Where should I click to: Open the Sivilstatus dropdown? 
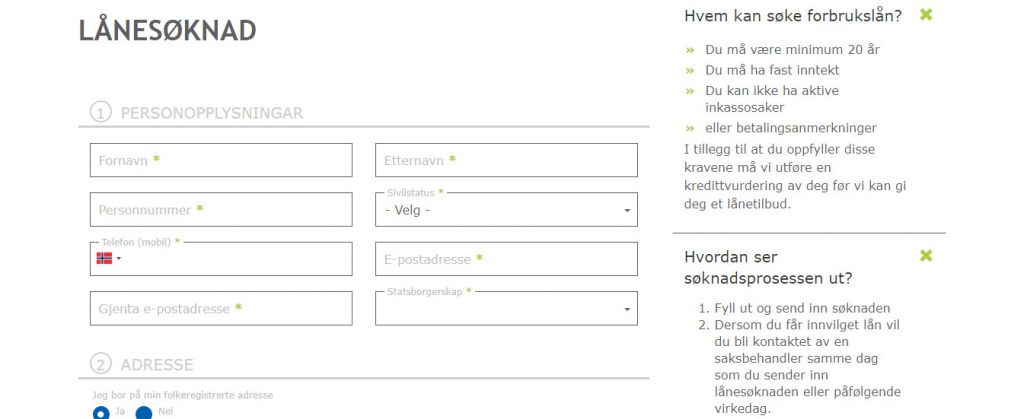(x=506, y=210)
